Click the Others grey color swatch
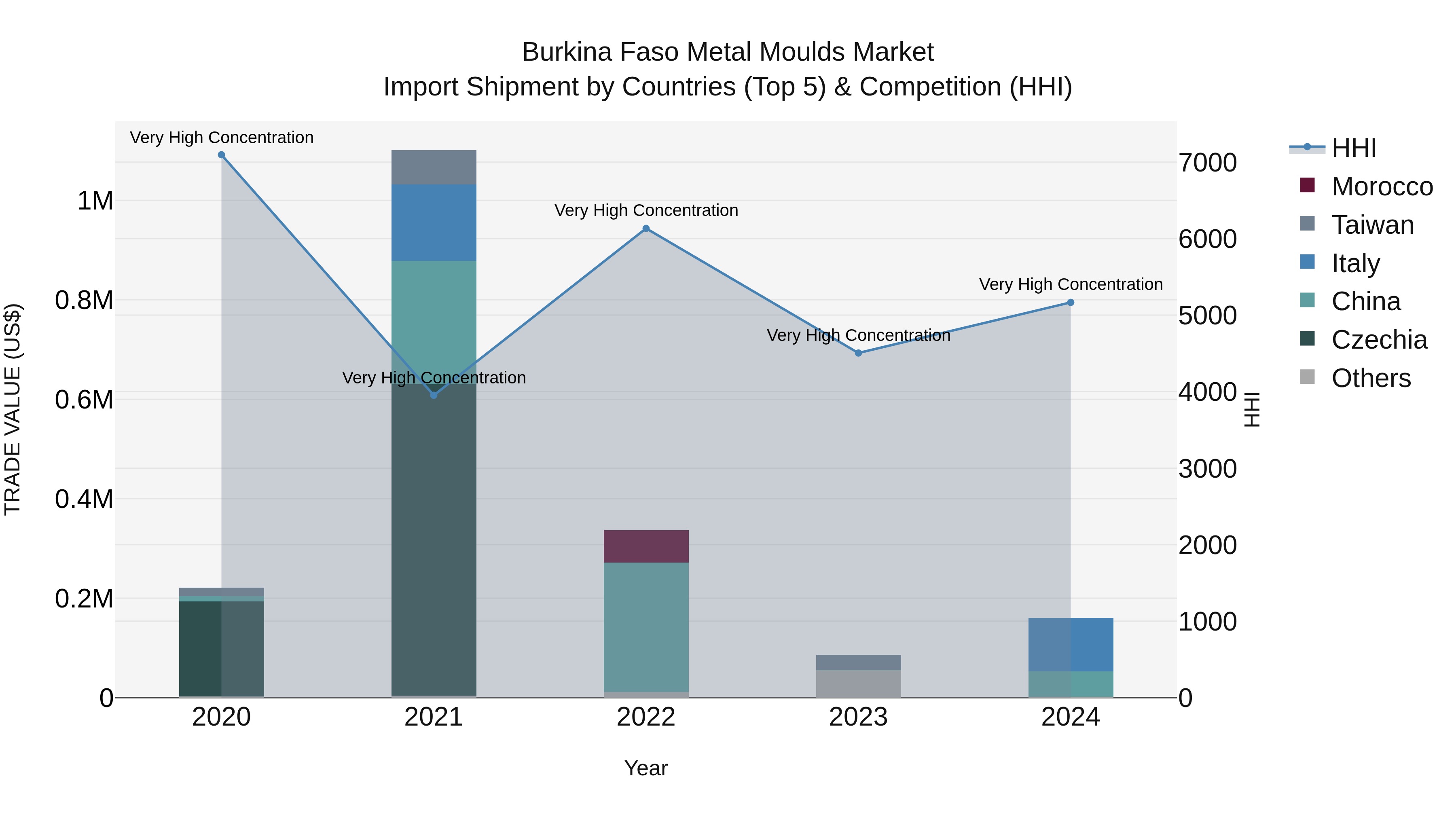The width and height of the screenshot is (1456, 819). click(1307, 377)
